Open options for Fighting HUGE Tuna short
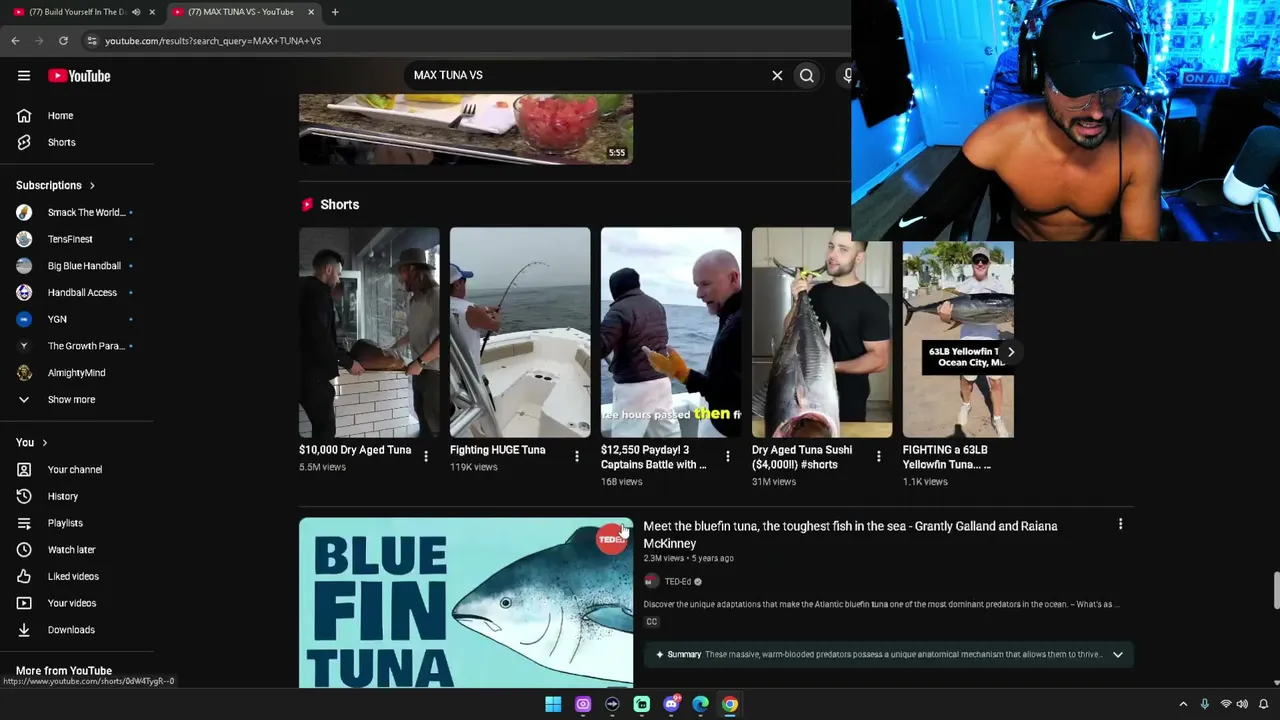 [x=577, y=457]
